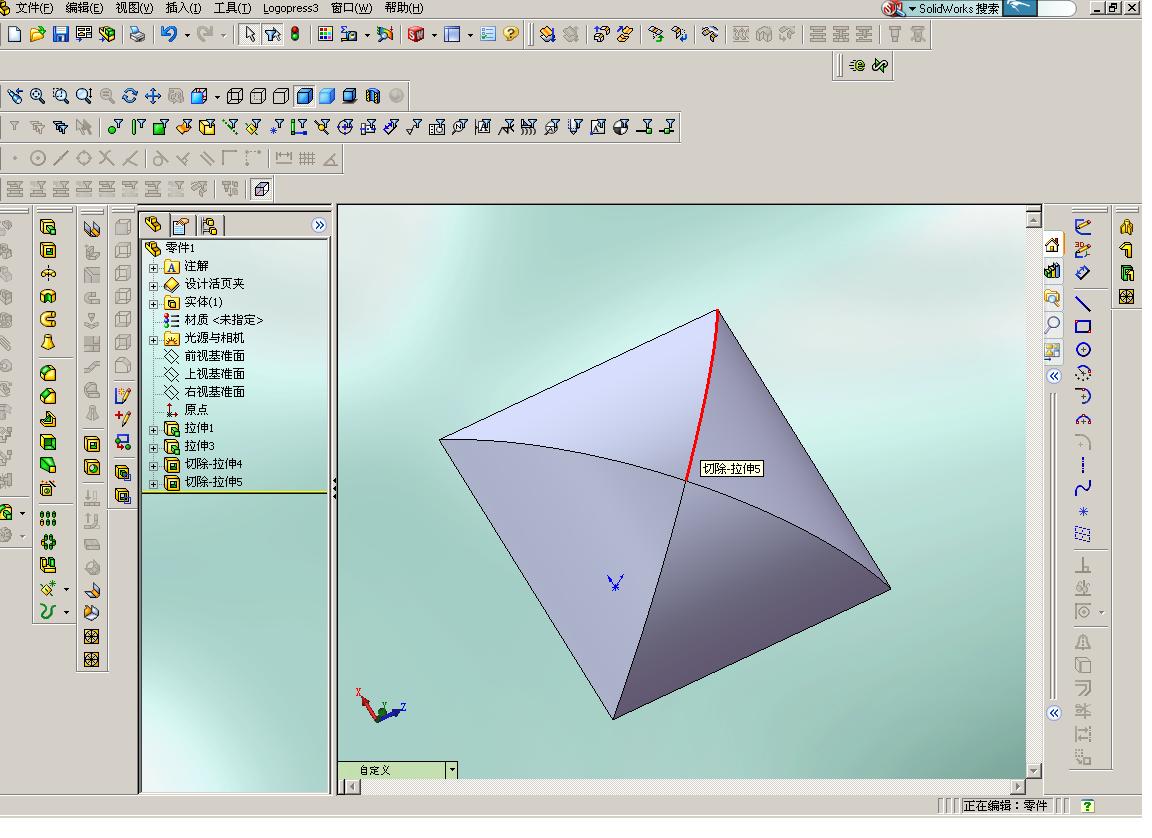1152x838 pixels.
Task: Collapse the task pane with the upper chevron
Action: coord(1054,376)
